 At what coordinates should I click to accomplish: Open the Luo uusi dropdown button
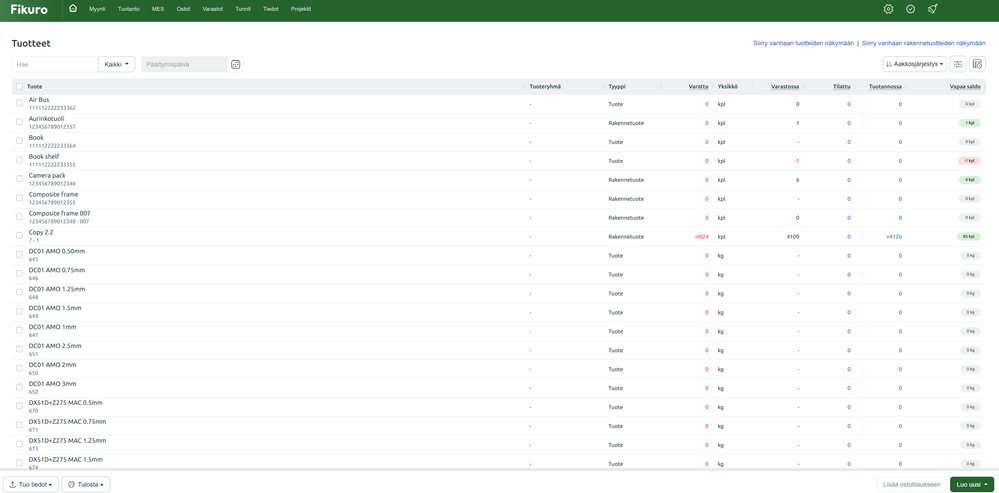[972, 484]
